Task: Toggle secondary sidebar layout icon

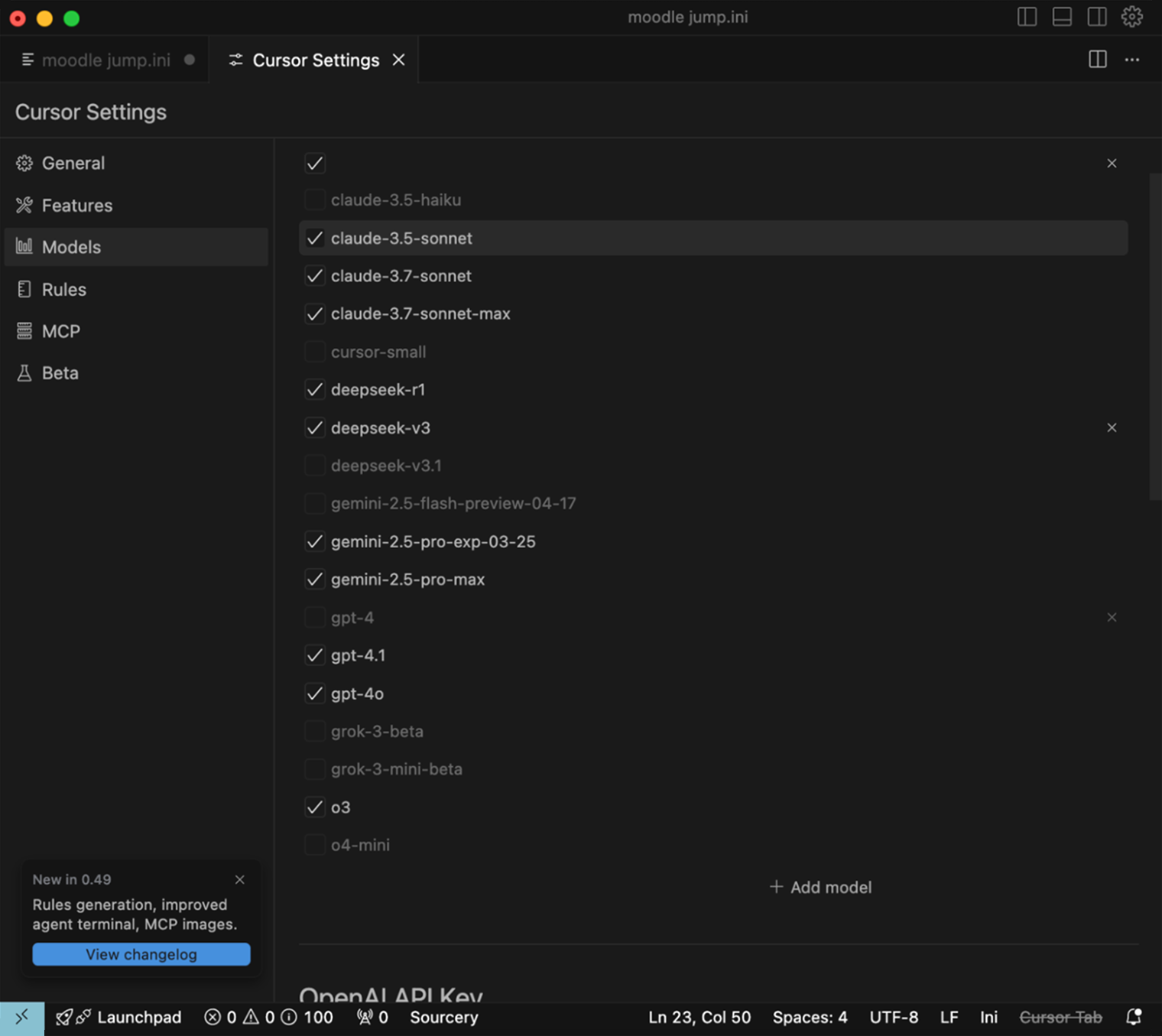Action: 1097,17
